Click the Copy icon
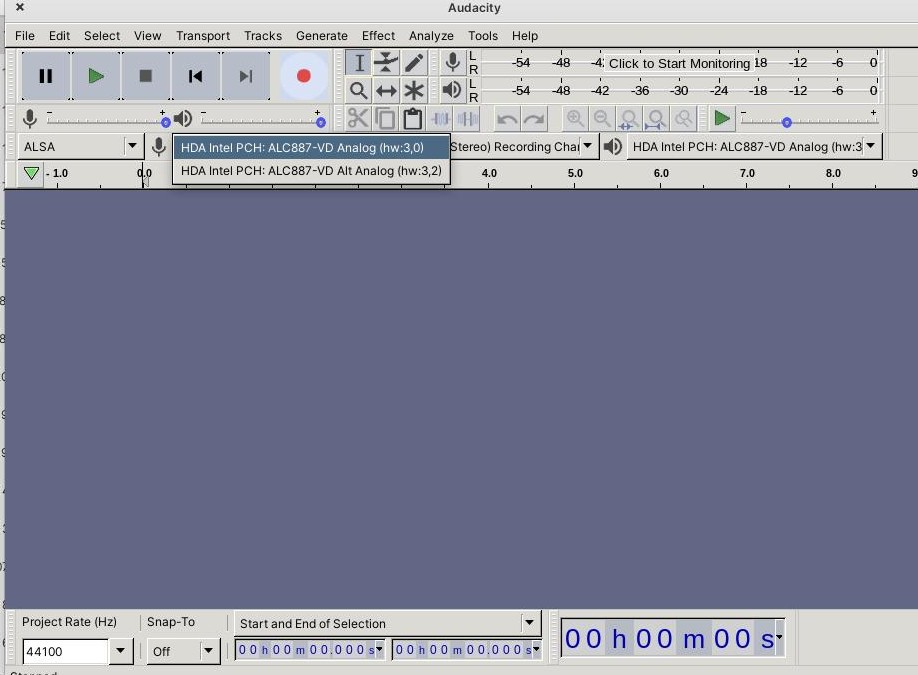Viewport: 918px width, 675px height. [x=385, y=119]
